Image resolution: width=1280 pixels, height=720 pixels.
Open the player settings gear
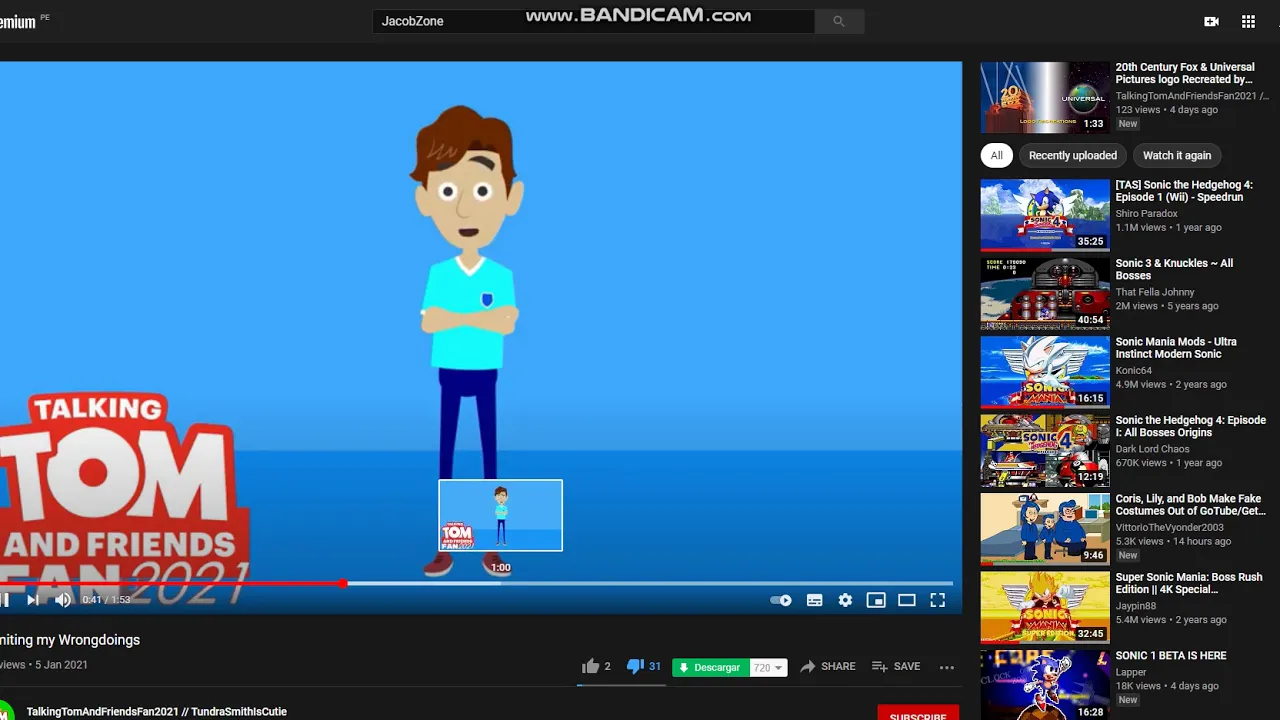(x=845, y=600)
